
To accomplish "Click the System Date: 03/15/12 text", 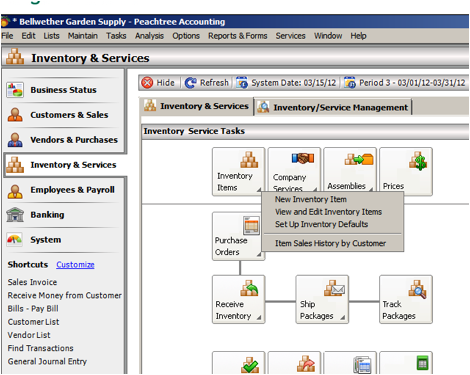I will (294, 83).
